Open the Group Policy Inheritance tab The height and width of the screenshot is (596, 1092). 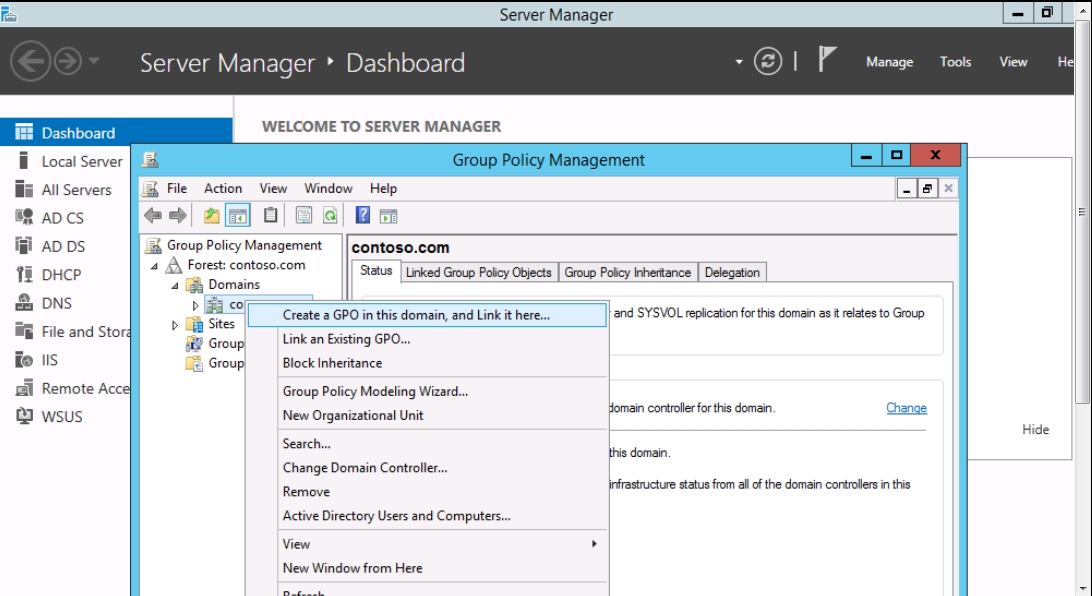point(627,272)
